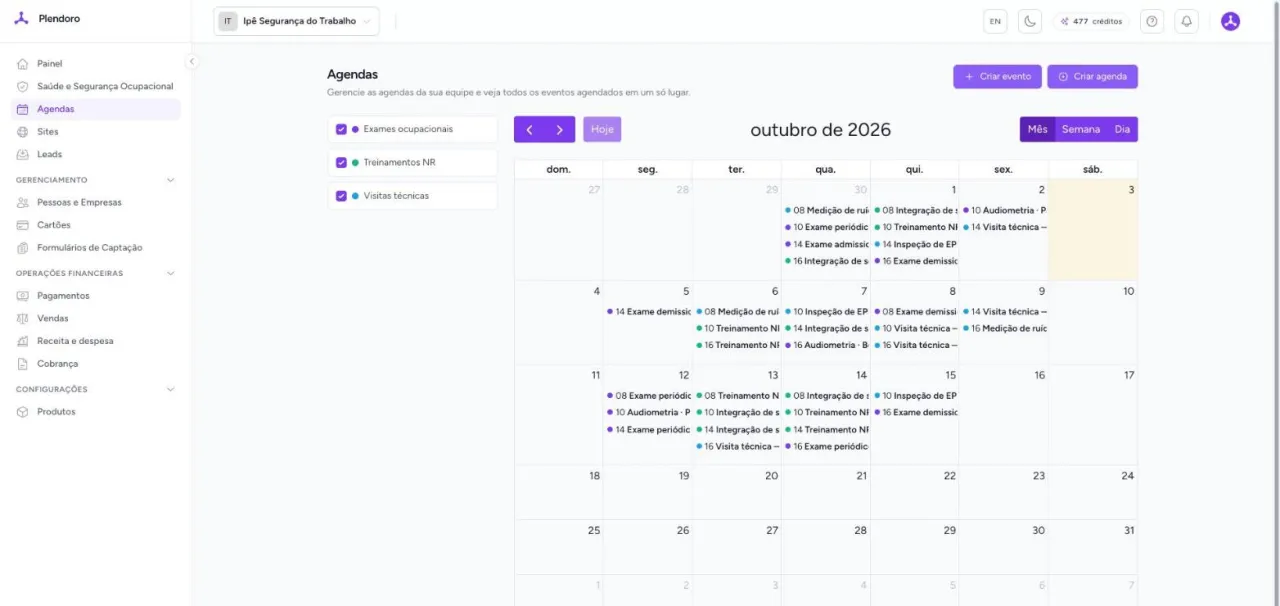Viewport: 1280px width, 606px height.
Task: Click the outubro de 2026 month title
Action: 820,130
